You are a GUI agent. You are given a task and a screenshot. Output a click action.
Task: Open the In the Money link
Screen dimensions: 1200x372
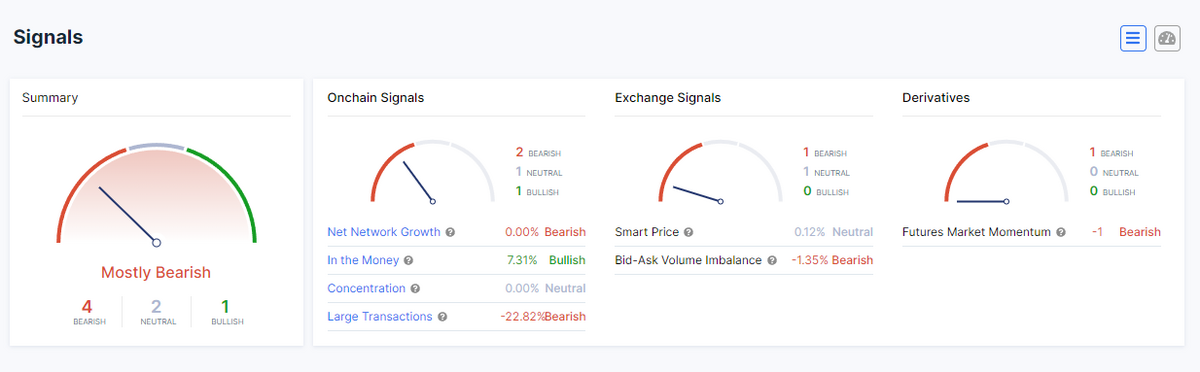coord(363,260)
